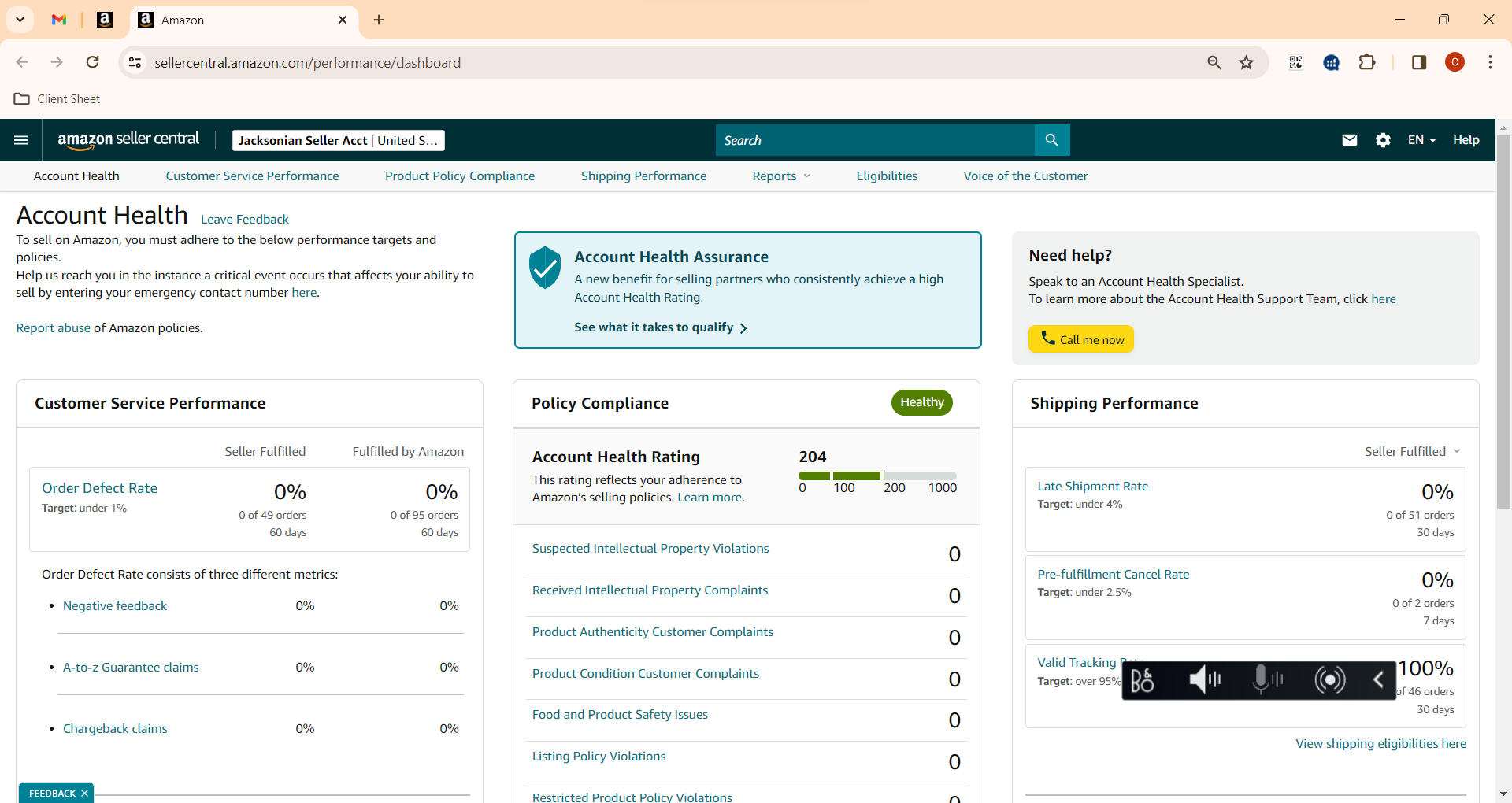The image size is (1512, 803).
Task: Open the Jacksonian Seller Acct account switcher
Action: pyautogui.click(x=339, y=140)
